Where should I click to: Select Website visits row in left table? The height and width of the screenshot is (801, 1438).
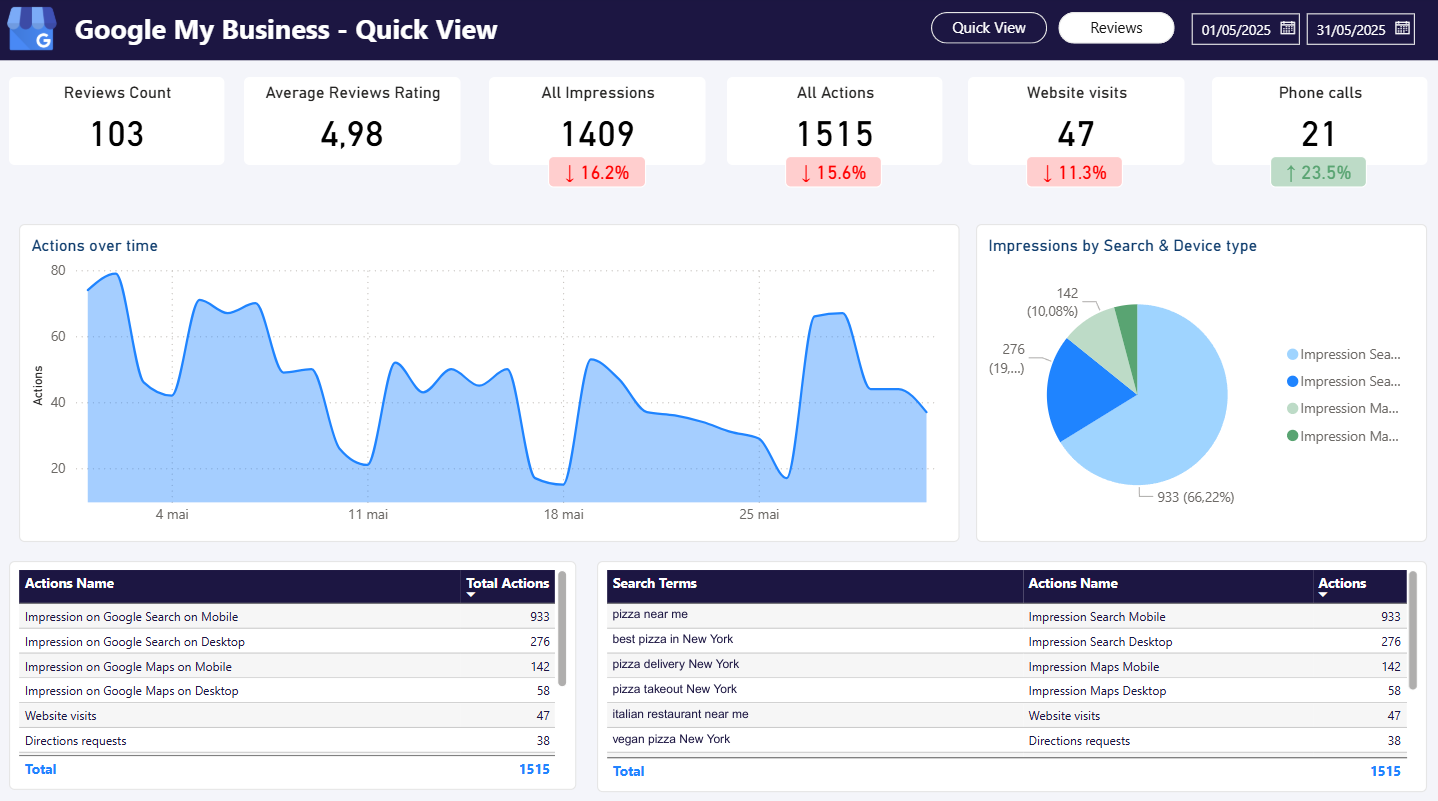[287, 716]
